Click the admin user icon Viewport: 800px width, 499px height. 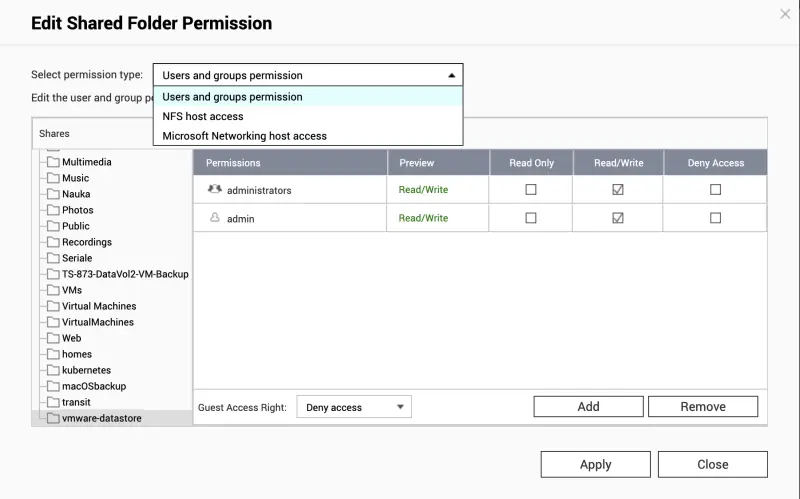click(214, 217)
